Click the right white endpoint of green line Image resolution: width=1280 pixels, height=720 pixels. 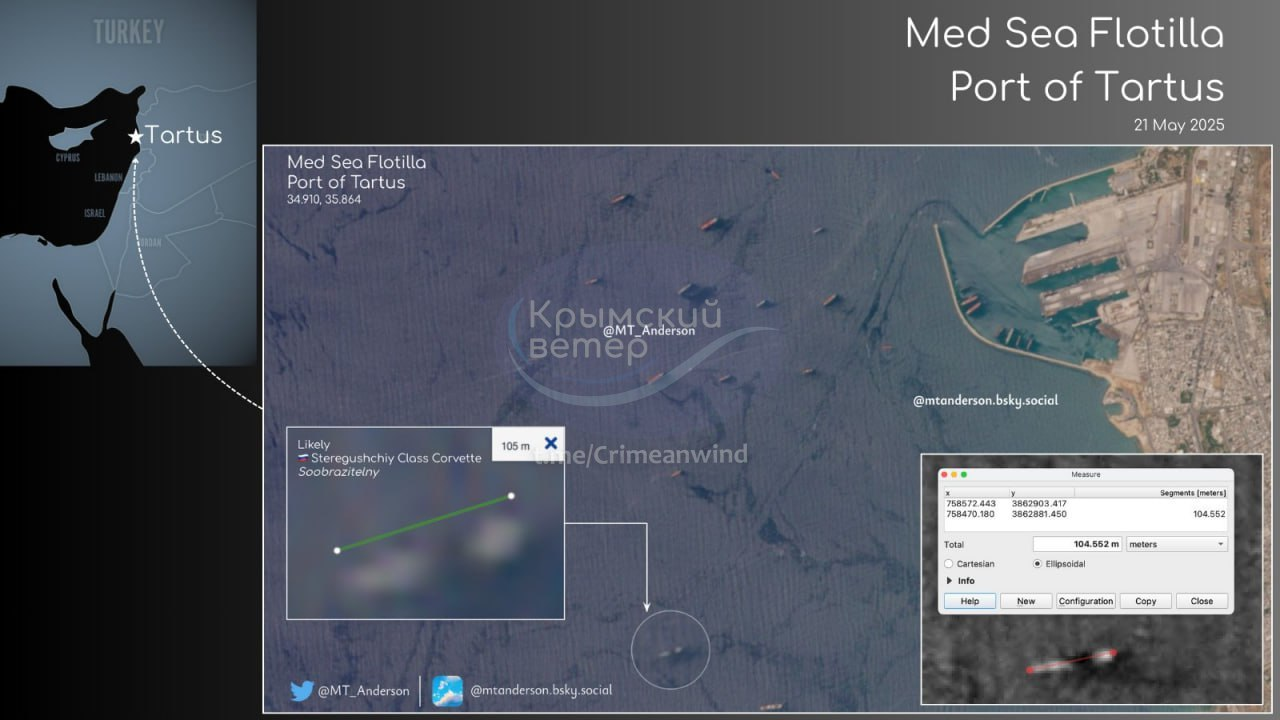(x=511, y=496)
